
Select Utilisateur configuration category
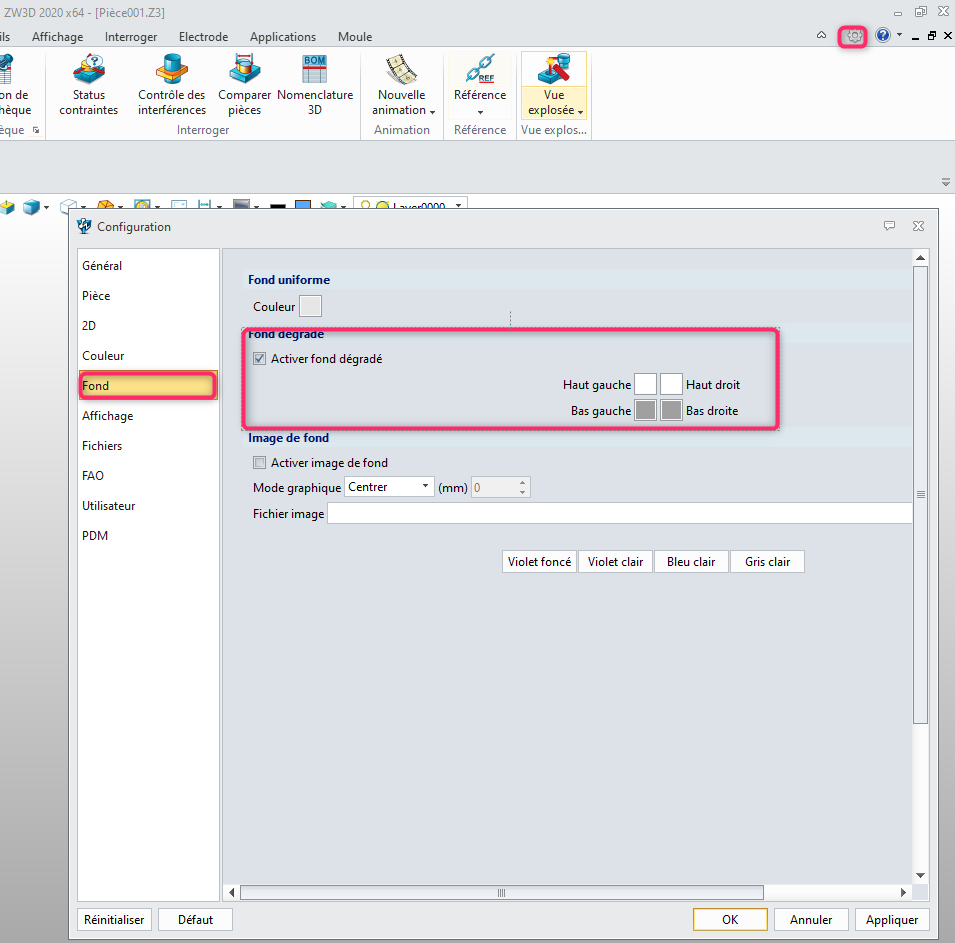pyautogui.click(x=148, y=506)
